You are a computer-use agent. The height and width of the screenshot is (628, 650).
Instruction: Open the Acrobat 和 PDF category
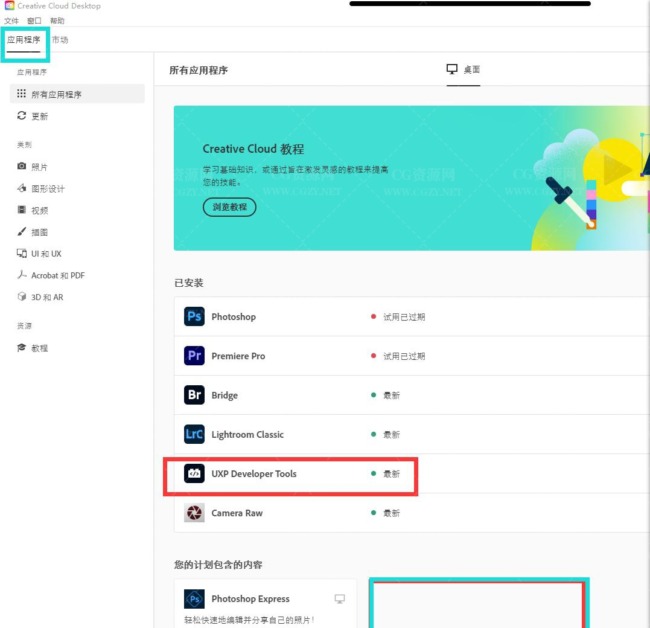pos(58,276)
